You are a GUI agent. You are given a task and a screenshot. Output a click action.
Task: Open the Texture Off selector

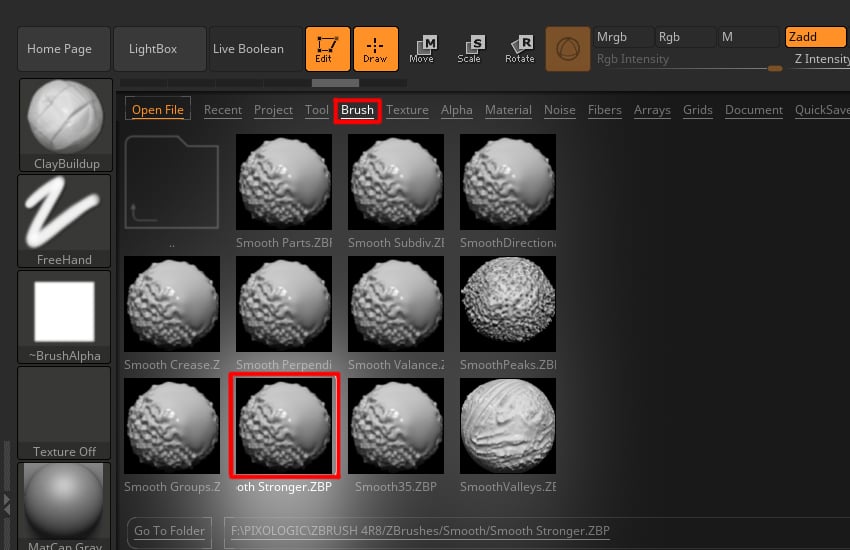(x=65, y=413)
